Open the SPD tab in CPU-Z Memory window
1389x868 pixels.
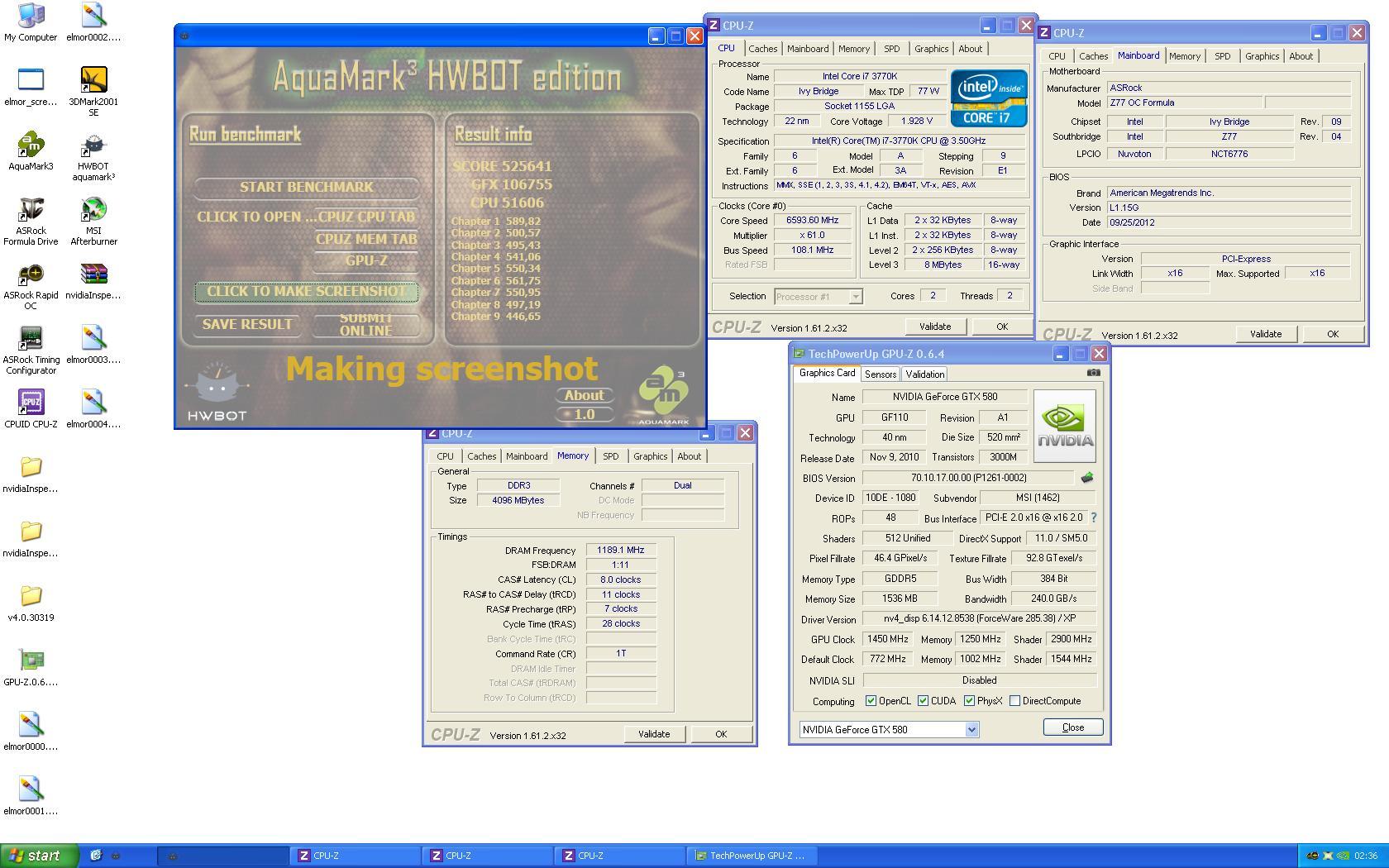[610, 456]
